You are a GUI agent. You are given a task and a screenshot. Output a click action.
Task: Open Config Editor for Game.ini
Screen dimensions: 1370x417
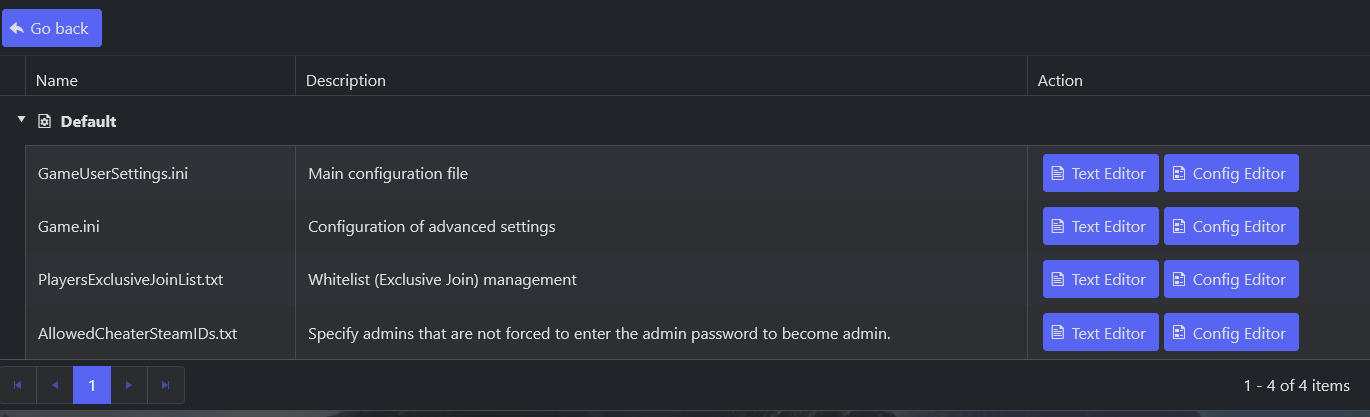1231,226
